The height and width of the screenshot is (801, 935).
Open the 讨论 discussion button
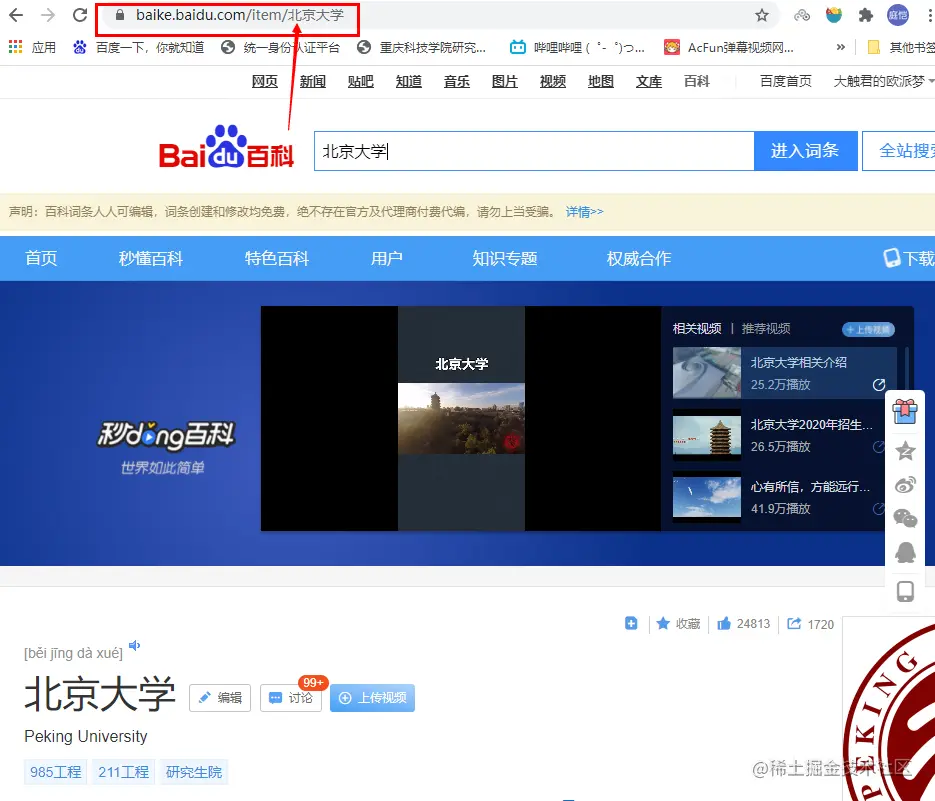click(291, 698)
